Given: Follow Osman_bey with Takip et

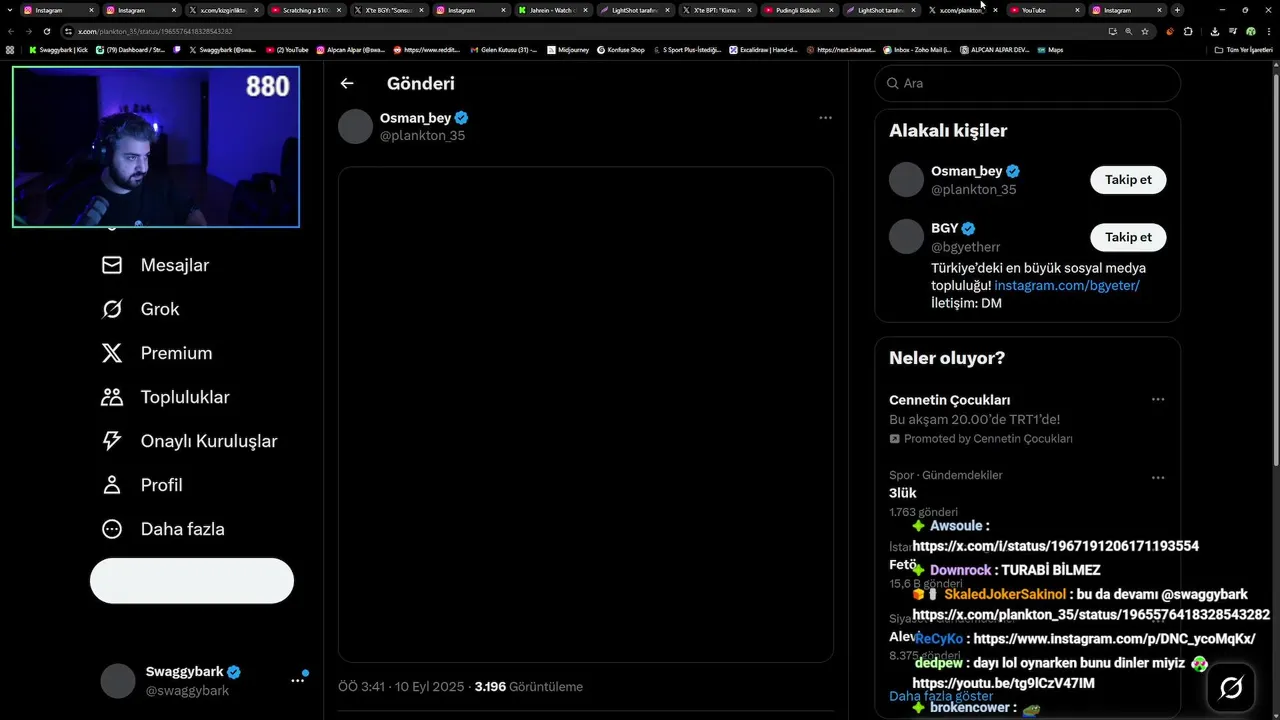Looking at the screenshot, I should point(1128,180).
